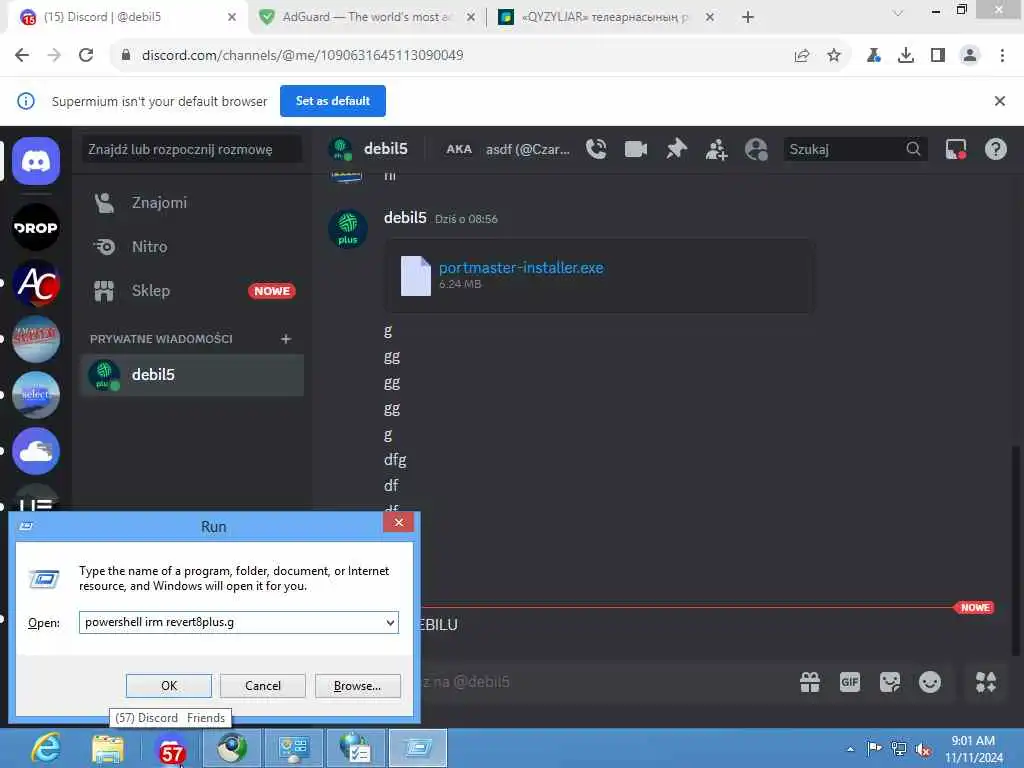1024x768 pixels.
Task: Dismiss the default browser info bar
Action: [999, 101]
